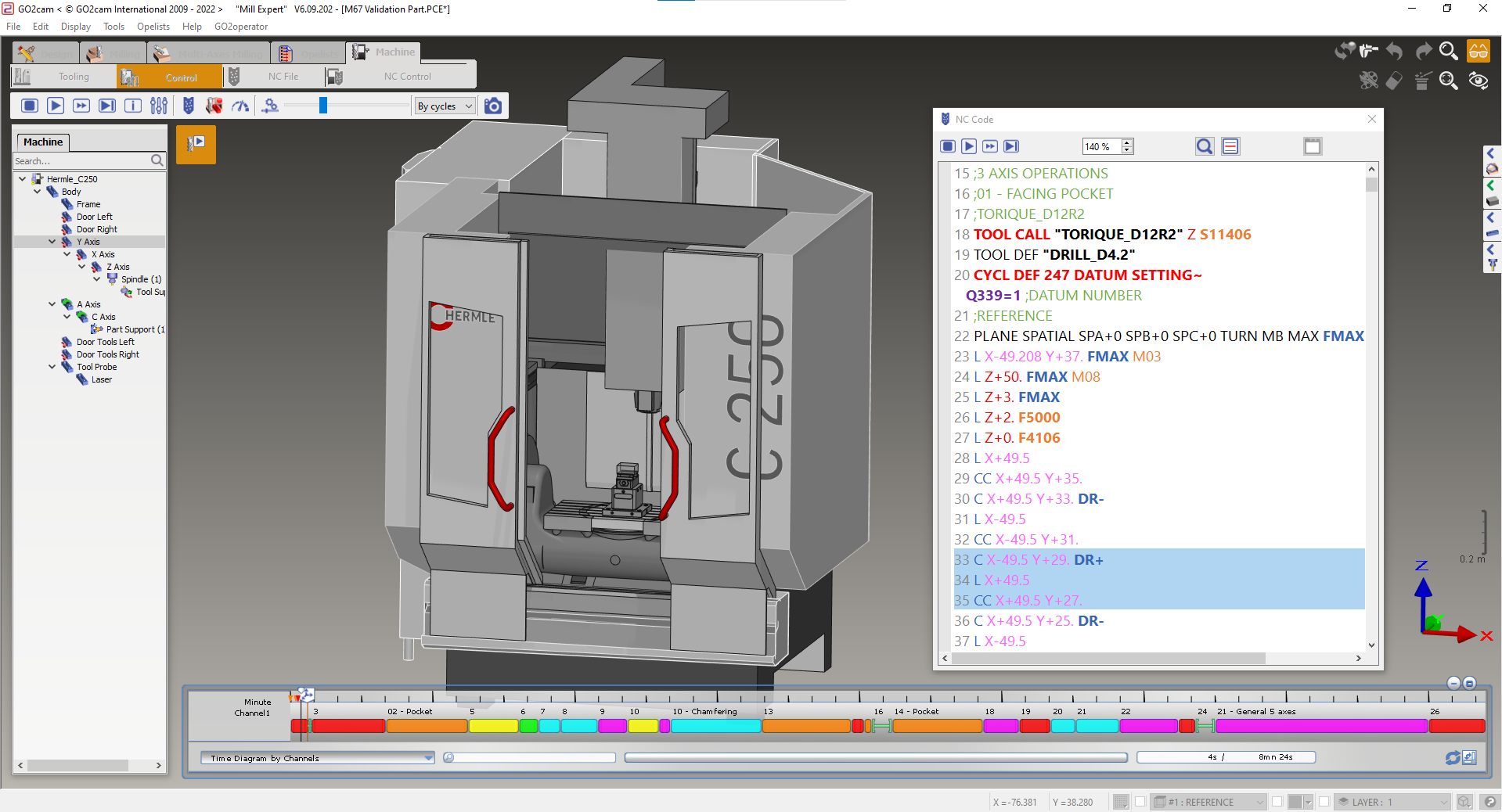Click the NC Code list view icon

[x=1230, y=146]
